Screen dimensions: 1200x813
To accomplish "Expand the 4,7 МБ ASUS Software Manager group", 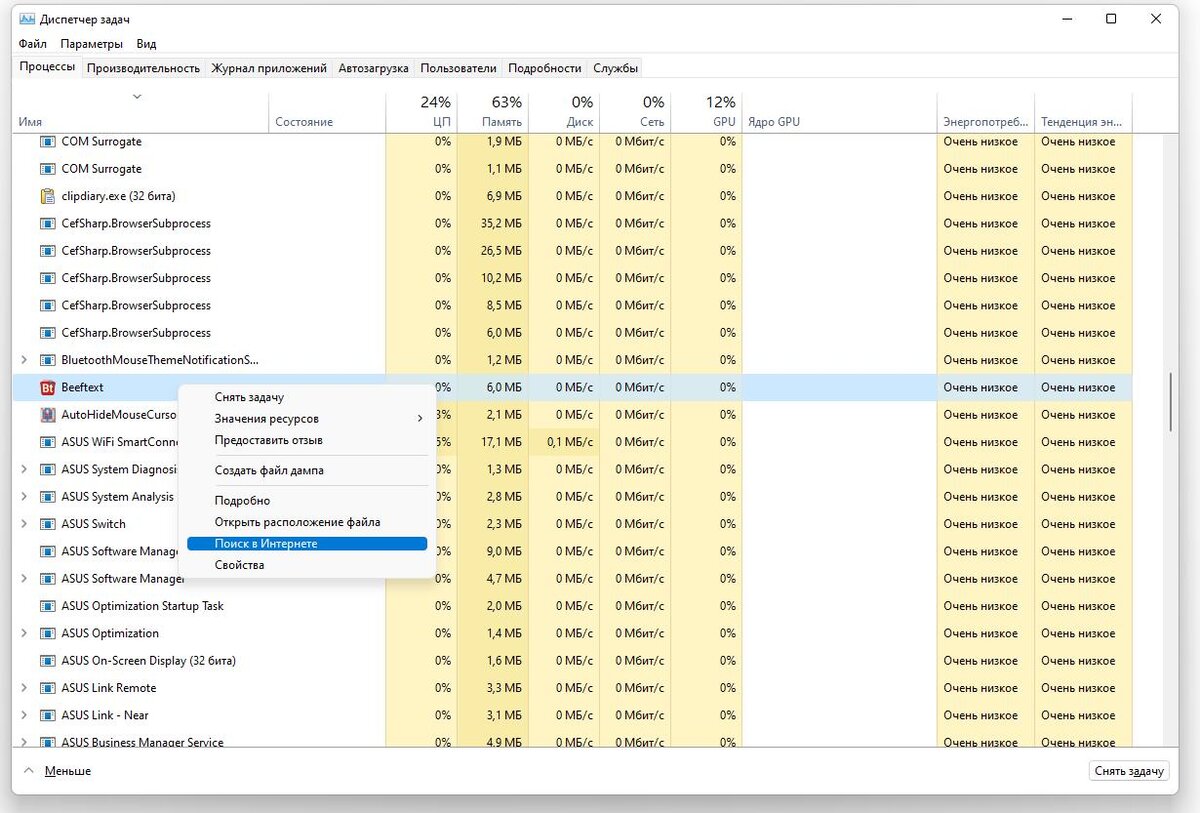I will pos(24,578).
